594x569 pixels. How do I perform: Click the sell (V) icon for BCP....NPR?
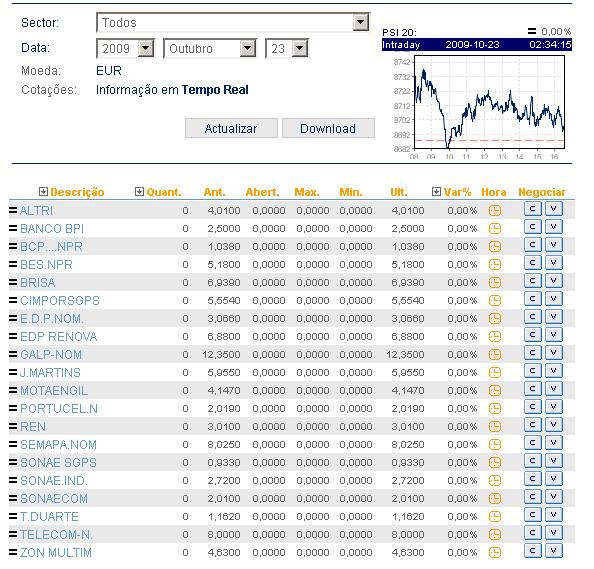point(553,245)
